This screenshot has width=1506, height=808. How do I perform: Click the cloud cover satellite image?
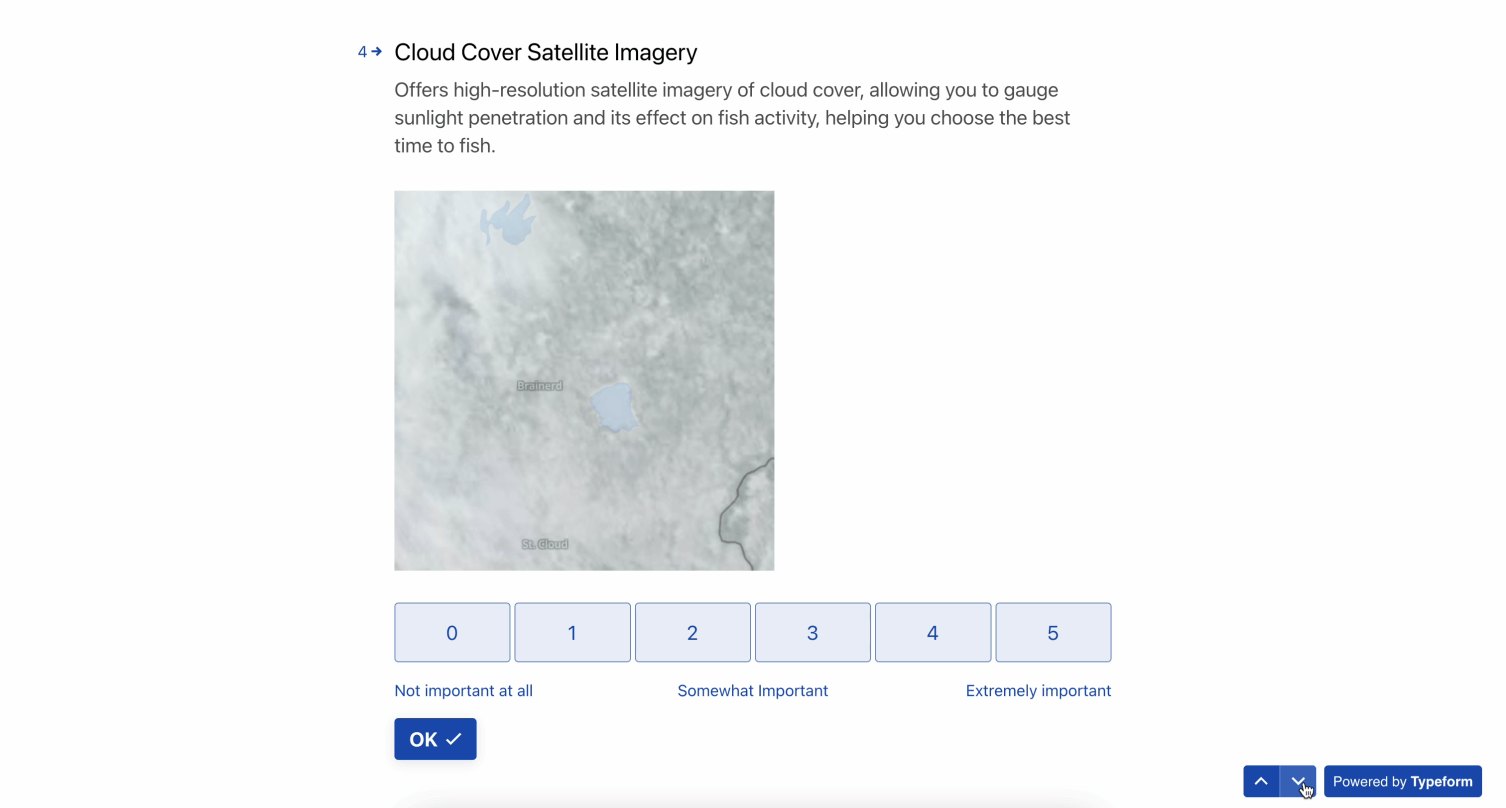[x=584, y=381]
